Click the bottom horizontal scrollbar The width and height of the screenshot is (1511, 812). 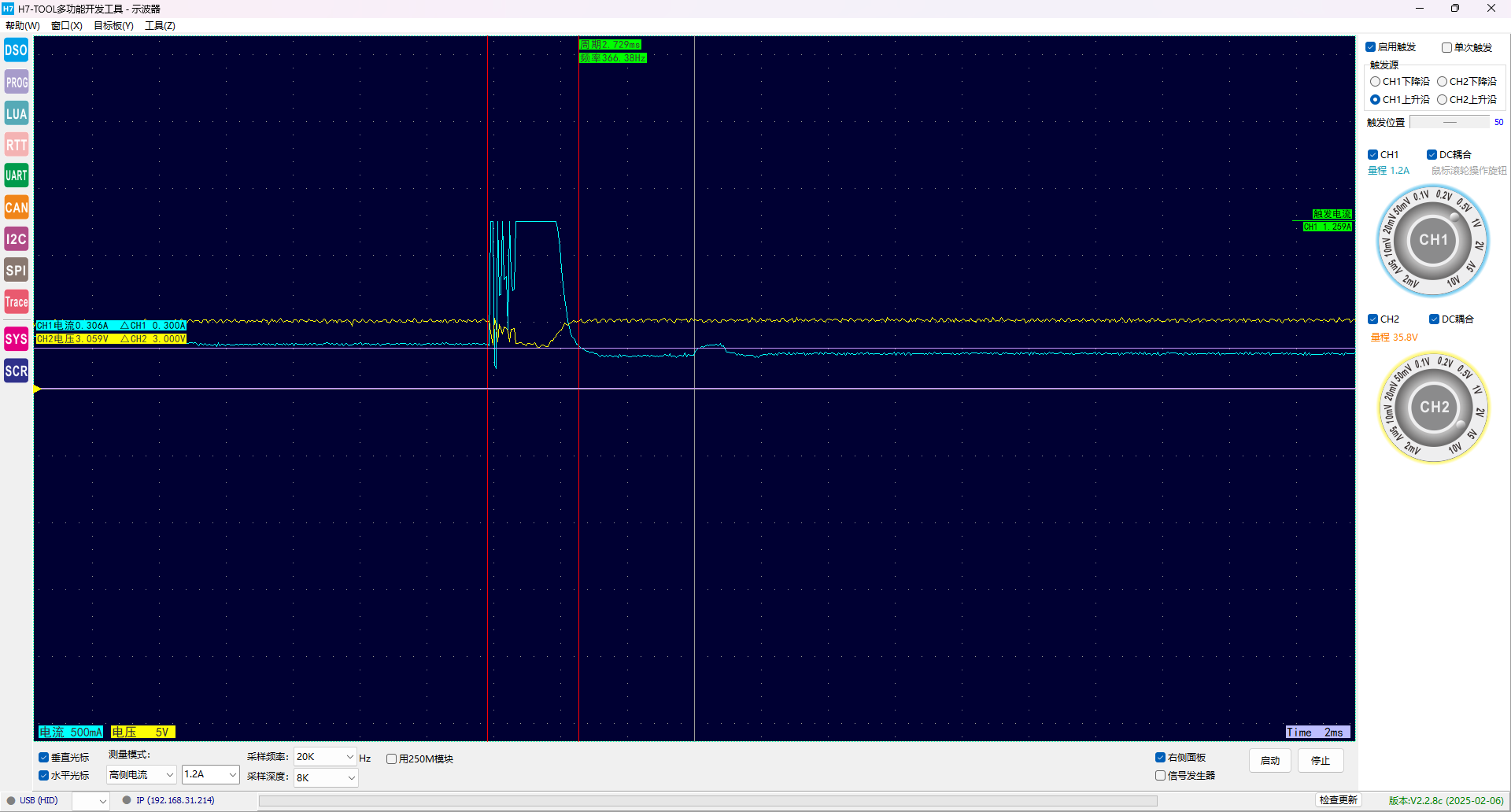tap(707, 801)
